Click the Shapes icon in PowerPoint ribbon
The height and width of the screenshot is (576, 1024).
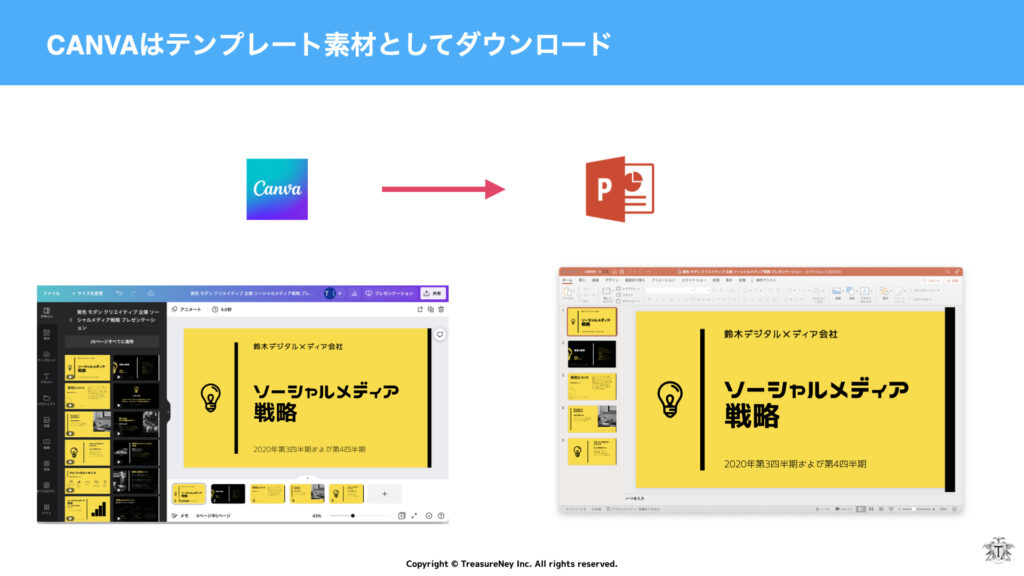pos(851,293)
